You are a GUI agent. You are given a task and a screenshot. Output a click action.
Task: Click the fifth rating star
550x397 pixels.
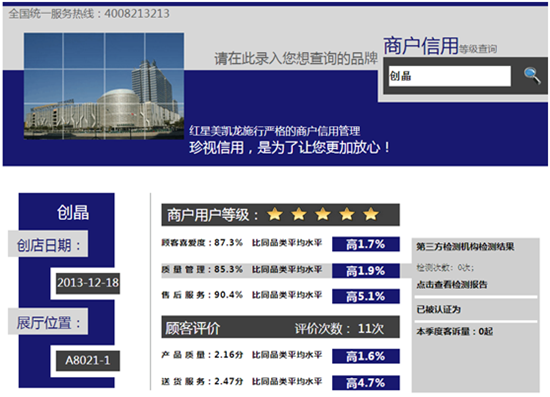(x=371, y=214)
